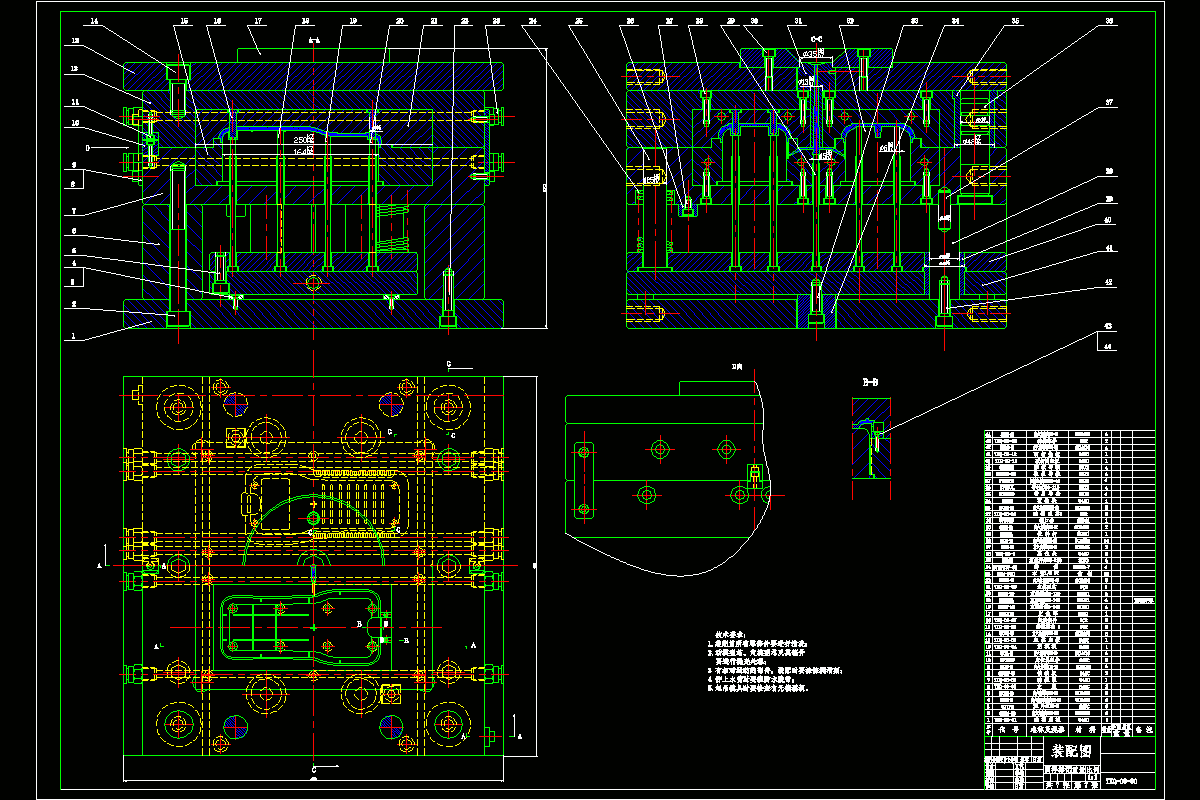1200x800 pixels.
Task: Click part balloon number "14"
Action: coord(94,20)
